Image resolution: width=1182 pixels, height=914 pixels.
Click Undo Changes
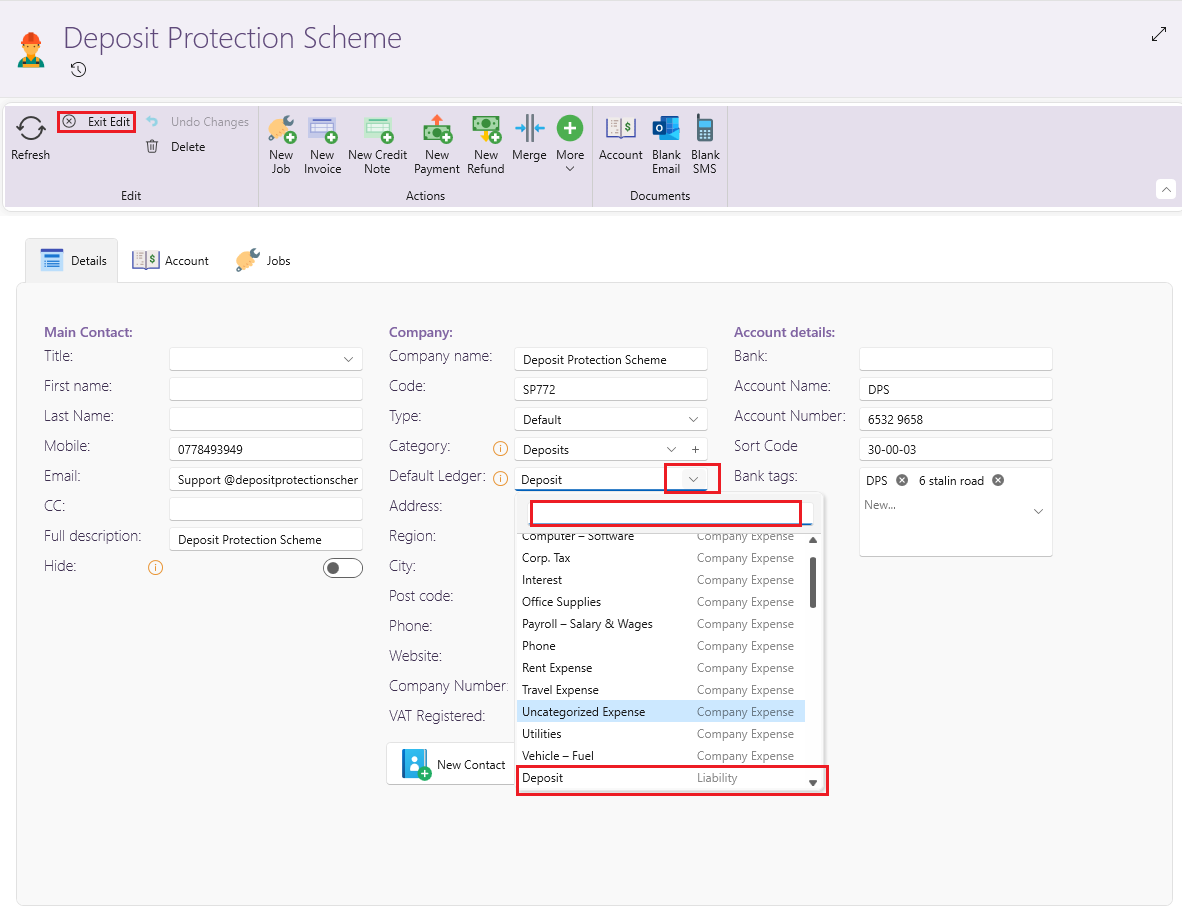[x=198, y=121]
